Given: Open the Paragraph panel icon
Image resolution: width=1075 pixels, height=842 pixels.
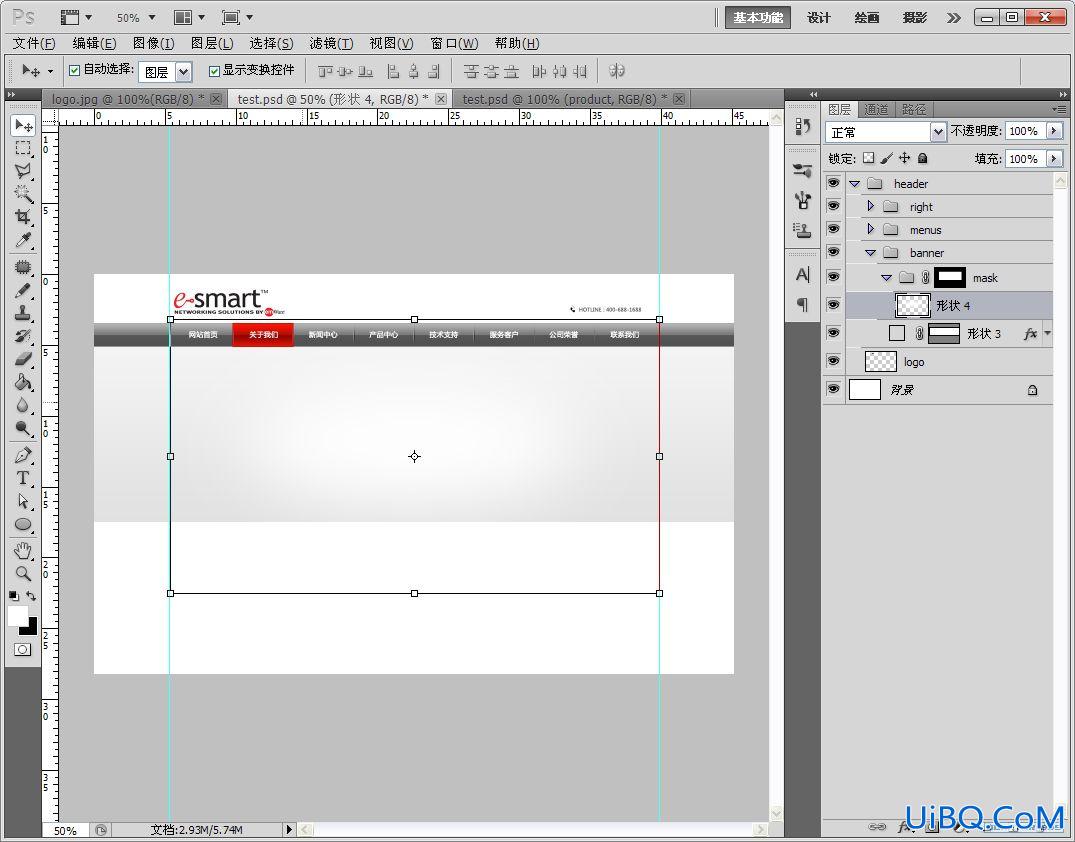Looking at the screenshot, I should 803,304.
